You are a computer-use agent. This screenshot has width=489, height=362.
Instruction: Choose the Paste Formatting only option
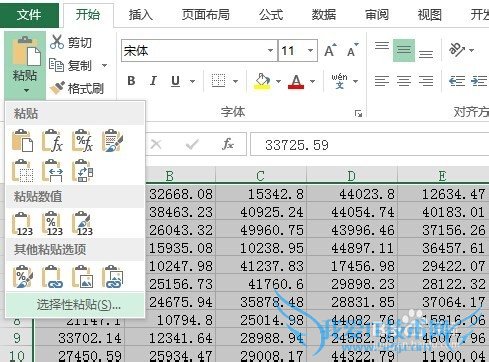point(23,277)
